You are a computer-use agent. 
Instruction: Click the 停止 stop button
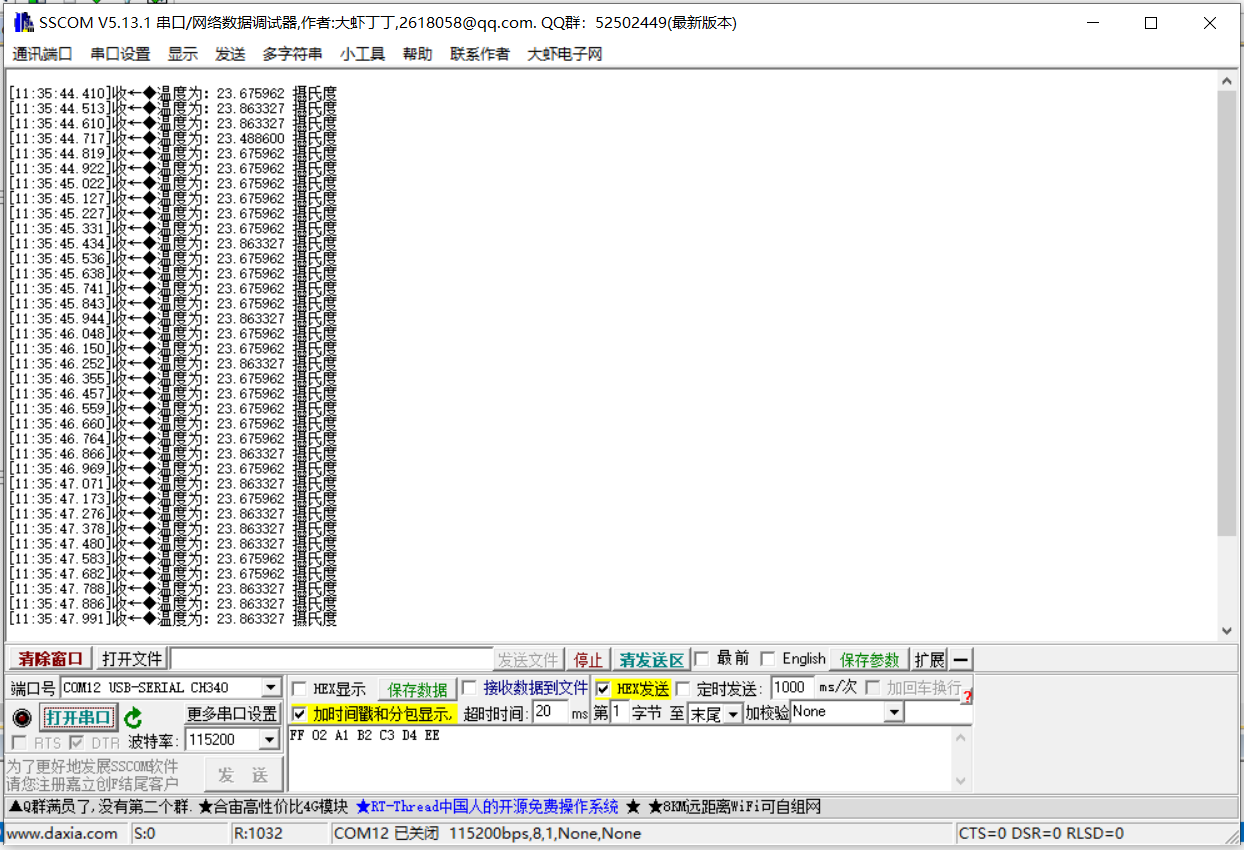tap(588, 660)
